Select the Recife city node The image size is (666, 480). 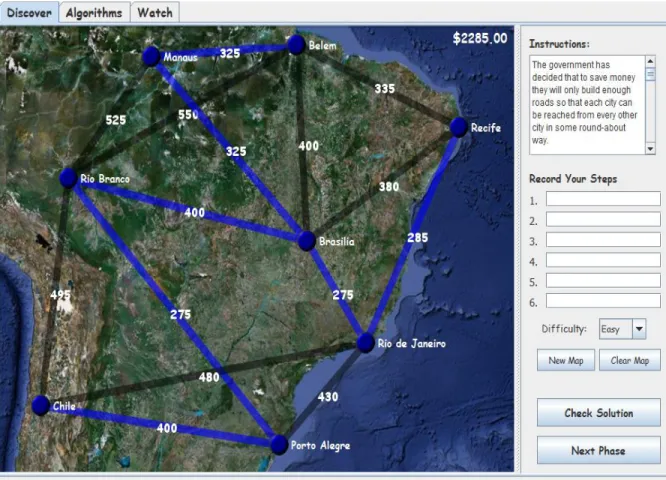pyautogui.click(x=459, y=127)
